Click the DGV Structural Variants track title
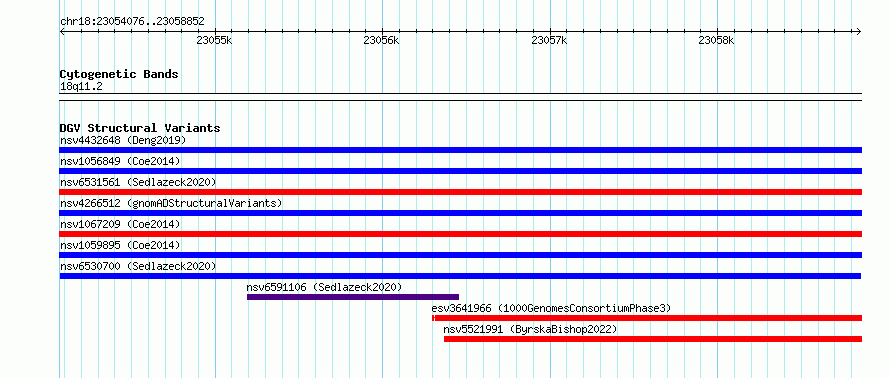The width and height of the screenshot is (890, 378). (x=140, y=128)
